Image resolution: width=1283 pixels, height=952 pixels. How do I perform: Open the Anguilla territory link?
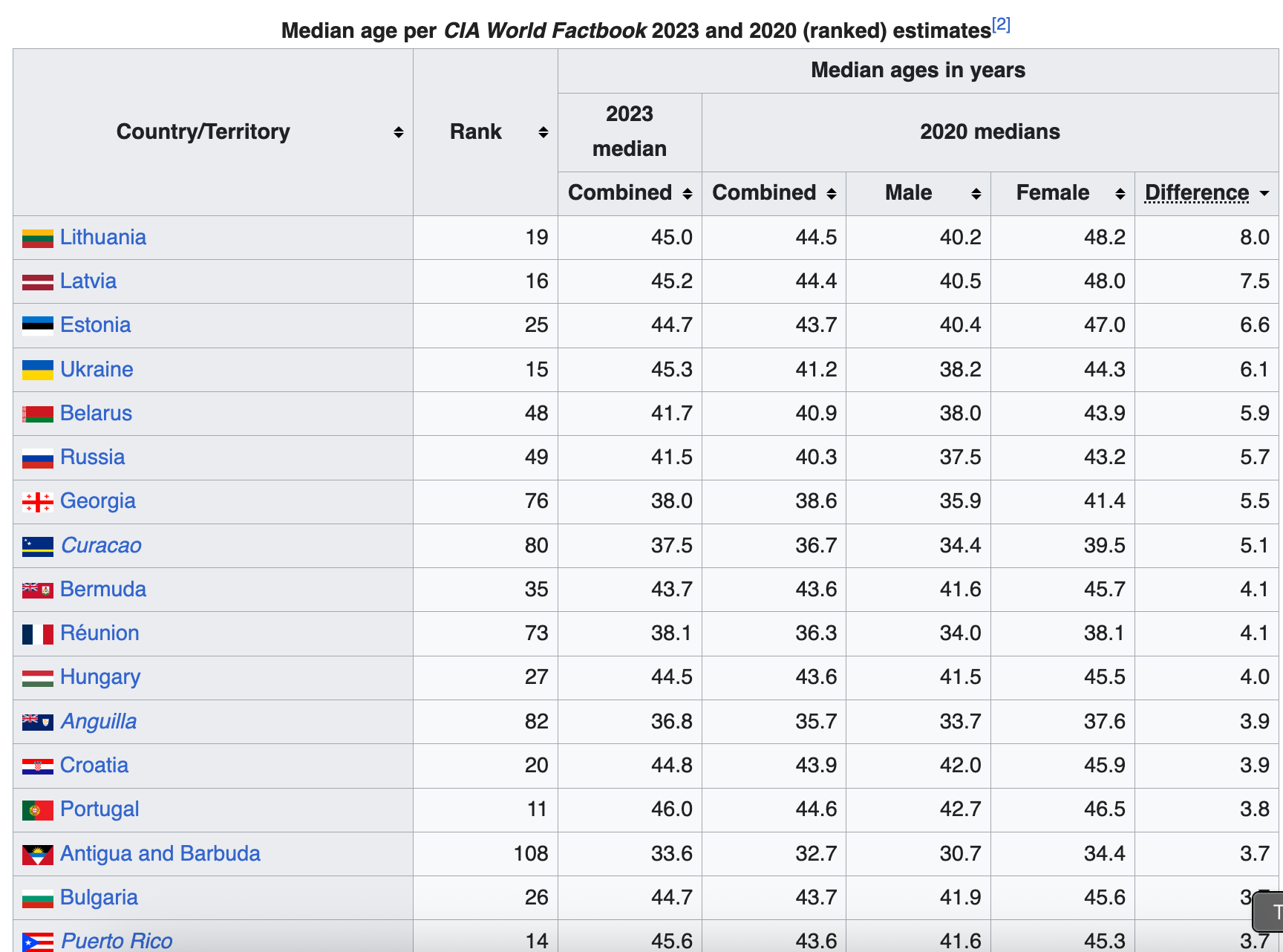click(x=99, y=722)
